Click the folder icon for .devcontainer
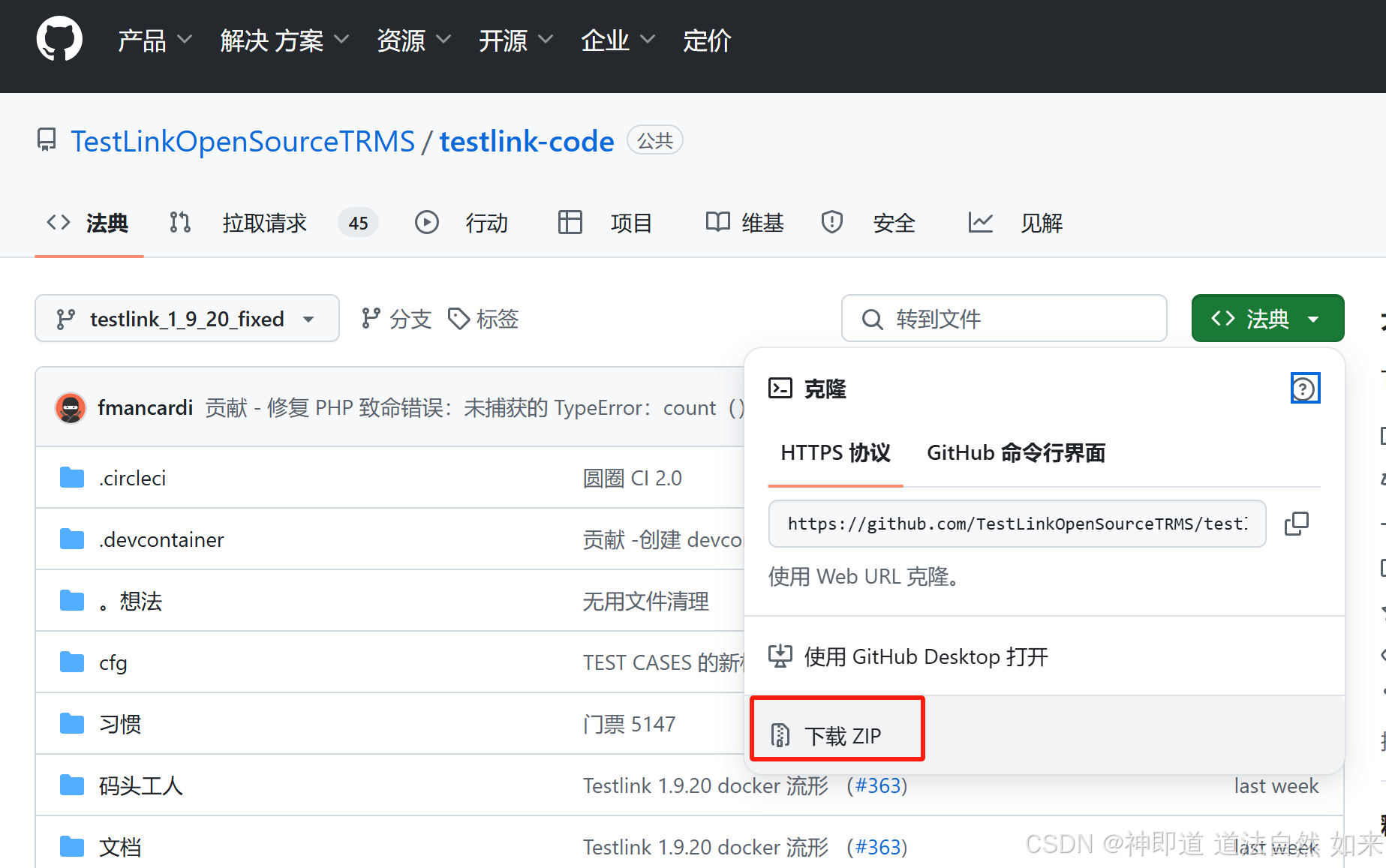This screenshot has height=868, width=1386. (72, 539)
